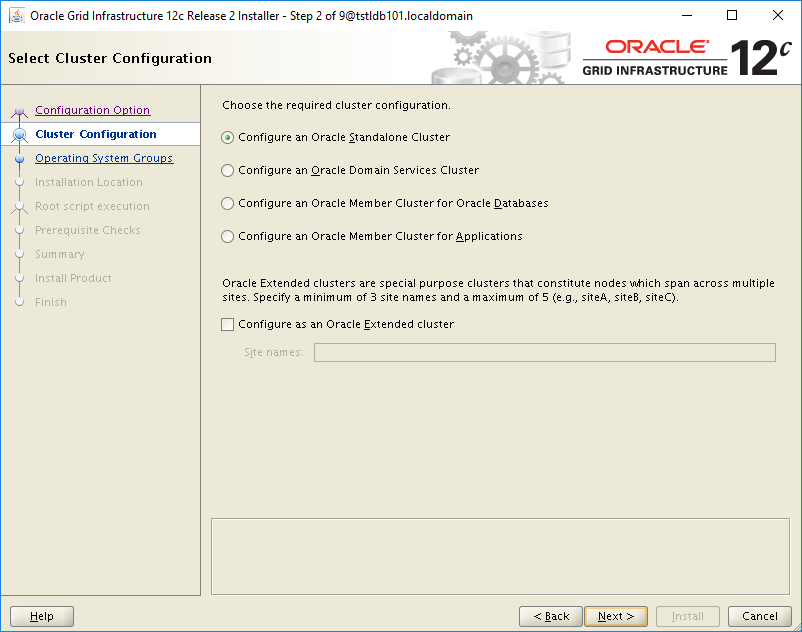Click the Next button
Viewport: 802px width, 632px height.
(x=616, y=616)
